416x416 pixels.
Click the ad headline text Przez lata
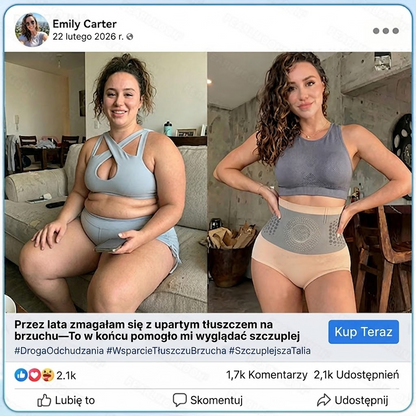157,330
